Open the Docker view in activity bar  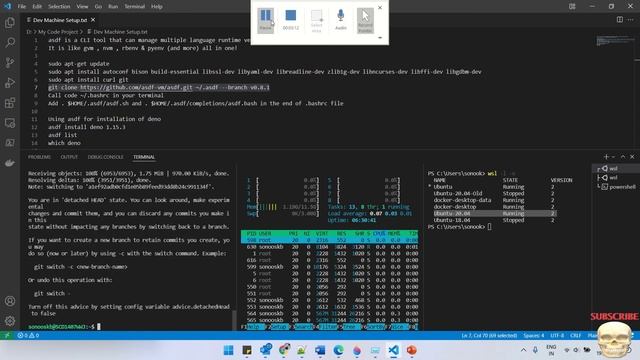click(x=10, y=163)
